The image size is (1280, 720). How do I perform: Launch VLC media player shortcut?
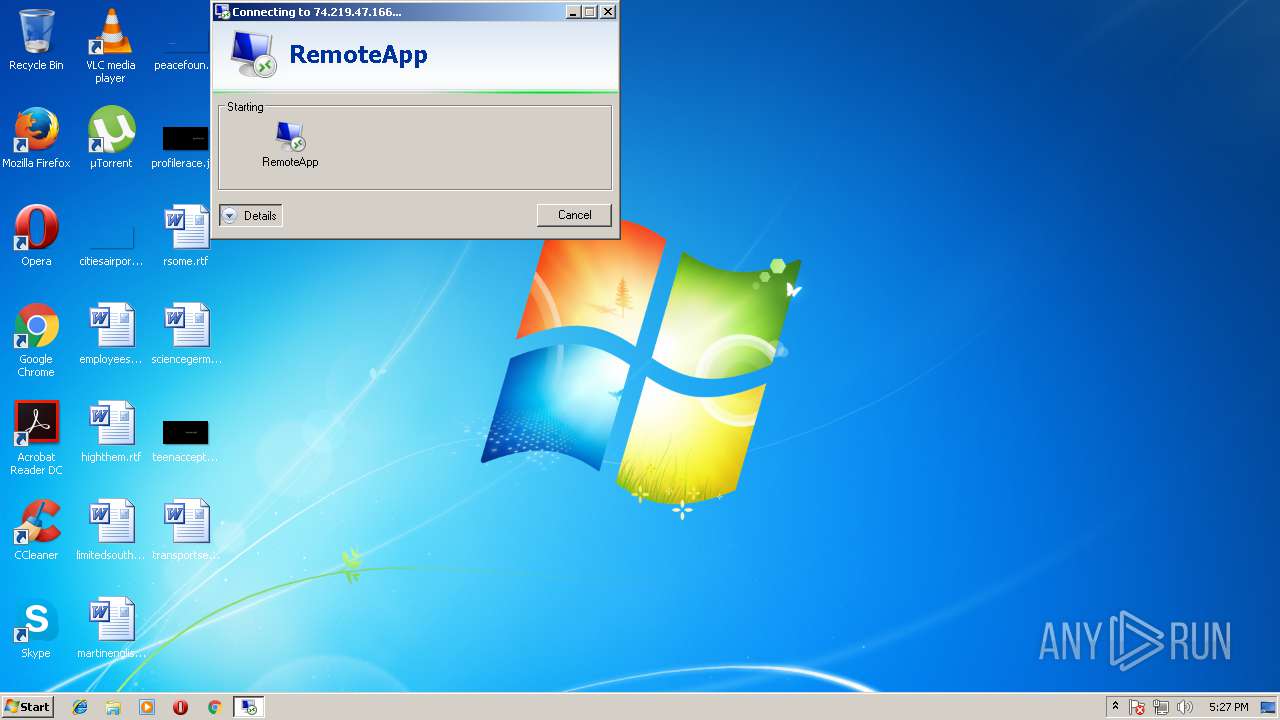click(x=110, y=46)
